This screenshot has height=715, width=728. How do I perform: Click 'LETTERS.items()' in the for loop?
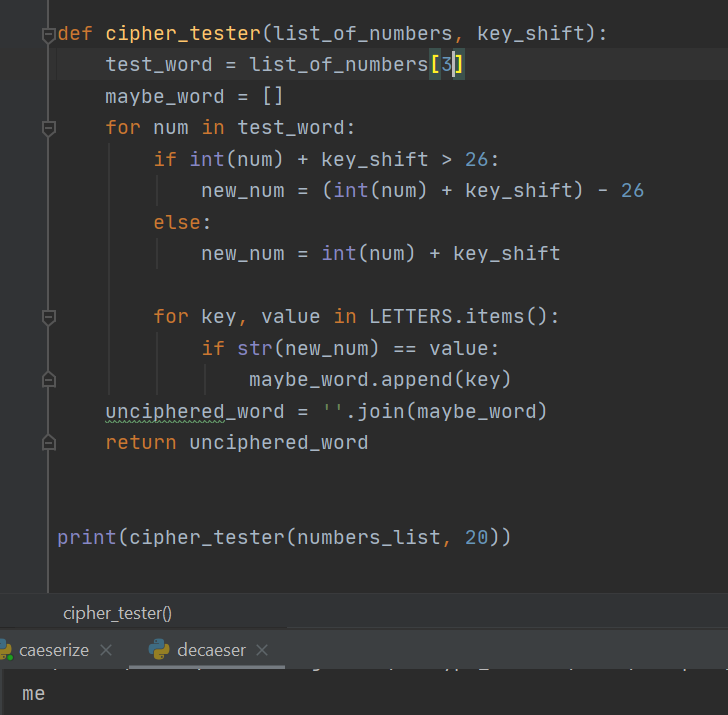(x=458, y=317)
